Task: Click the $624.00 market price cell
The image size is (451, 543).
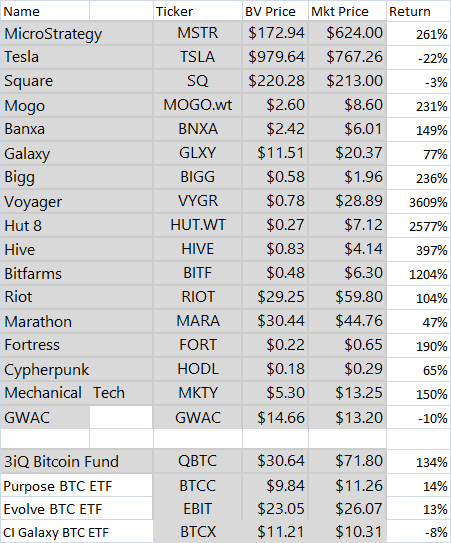Action: click(x=347, y=33)
